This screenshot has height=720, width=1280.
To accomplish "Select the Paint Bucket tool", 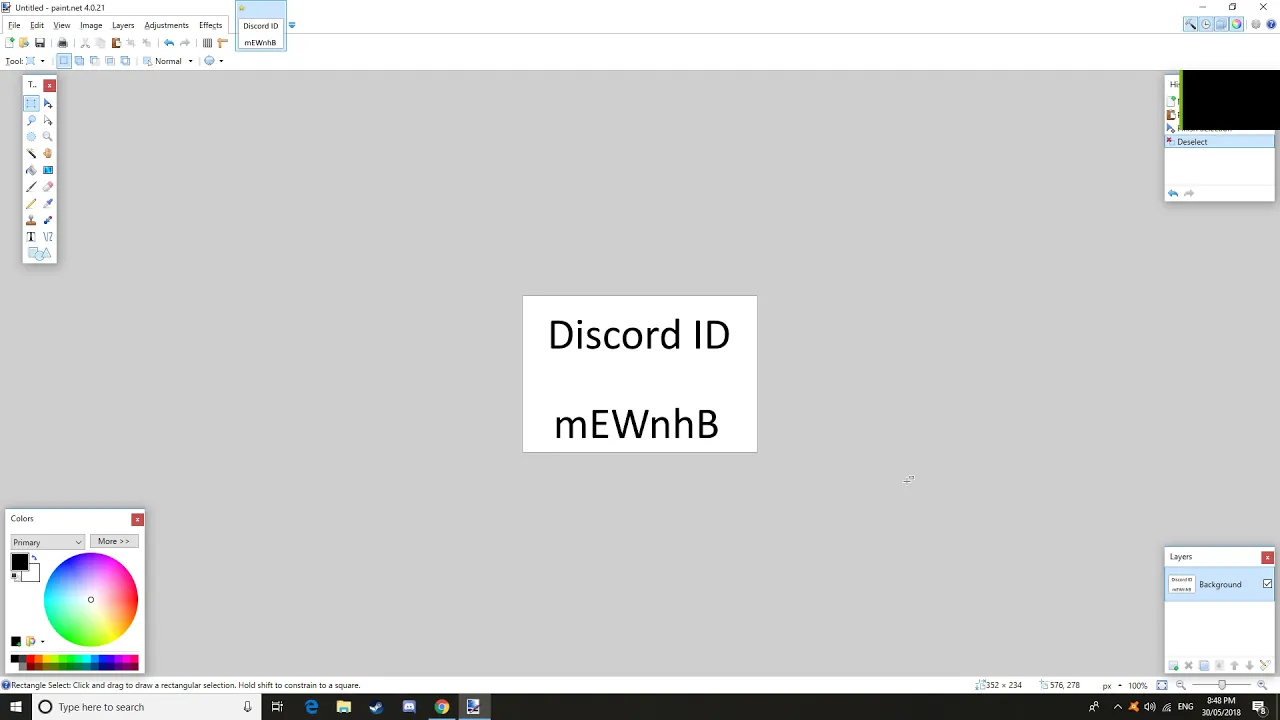I will [31, 170].
